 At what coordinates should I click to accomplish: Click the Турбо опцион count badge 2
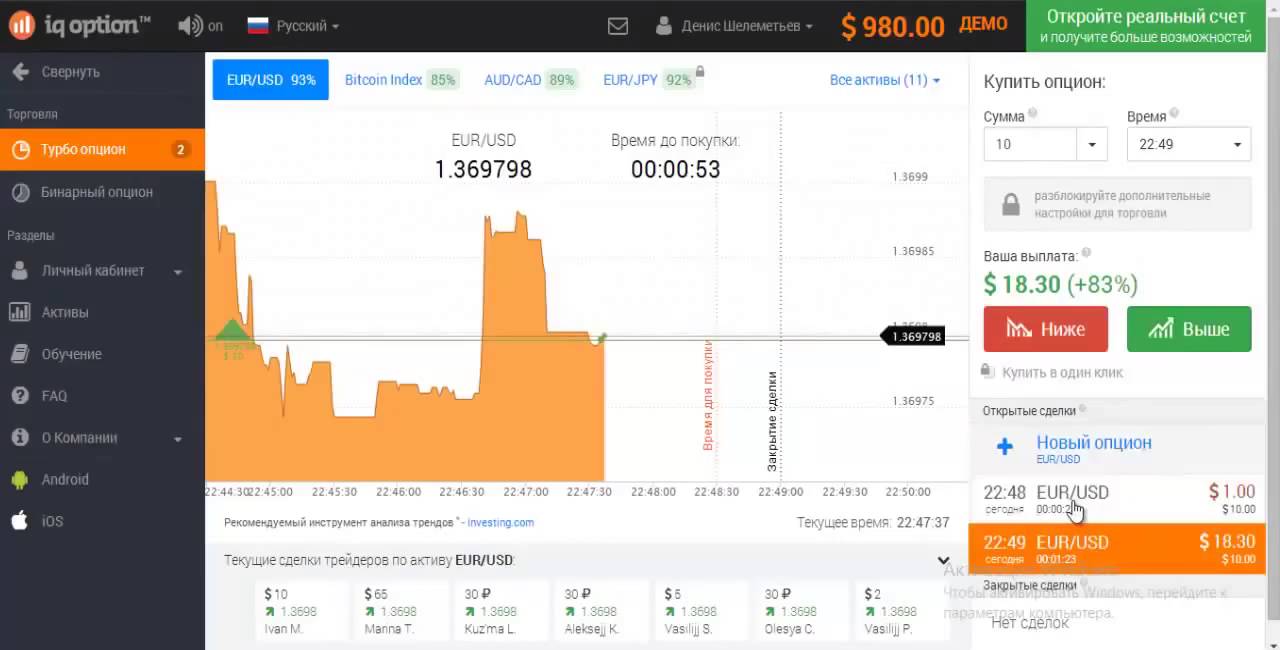[x=180, y=150]
